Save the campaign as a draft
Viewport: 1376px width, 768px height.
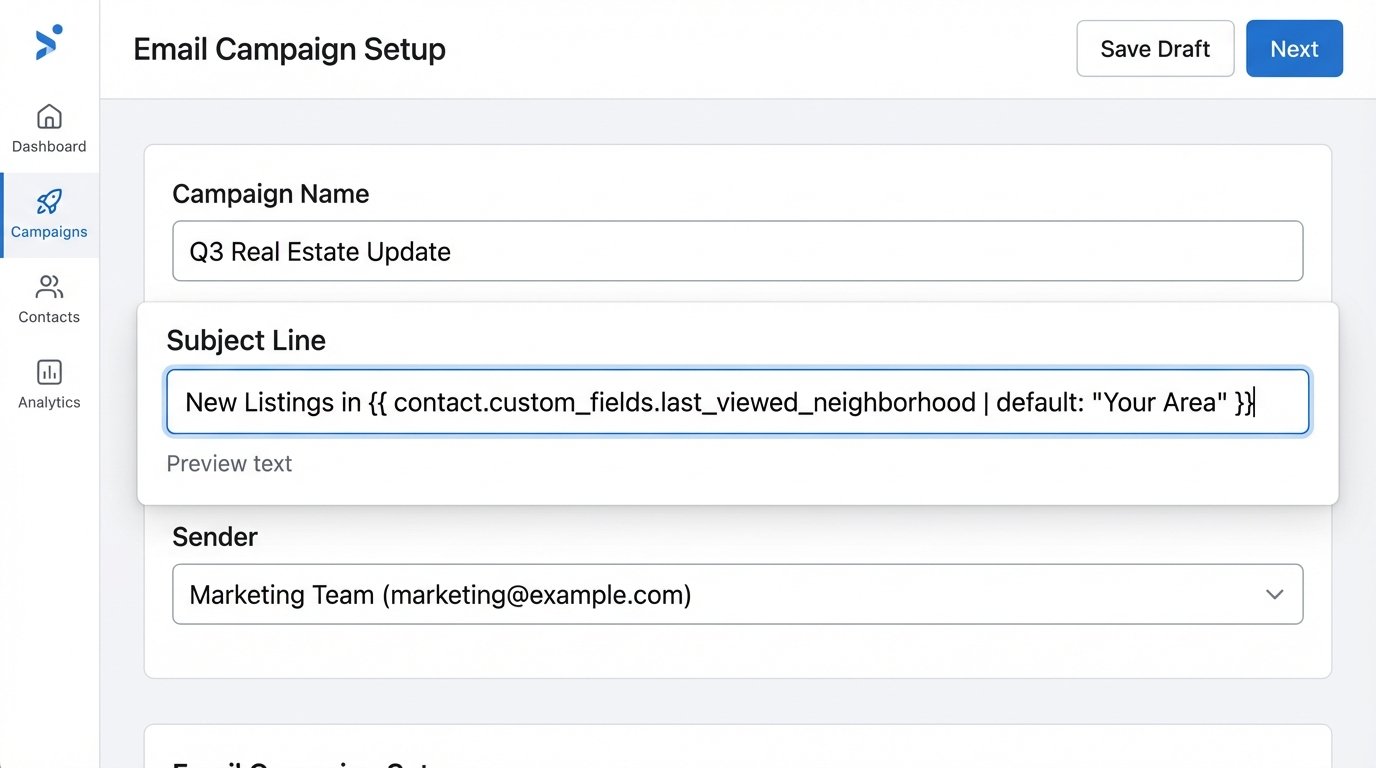[1155, 48]
